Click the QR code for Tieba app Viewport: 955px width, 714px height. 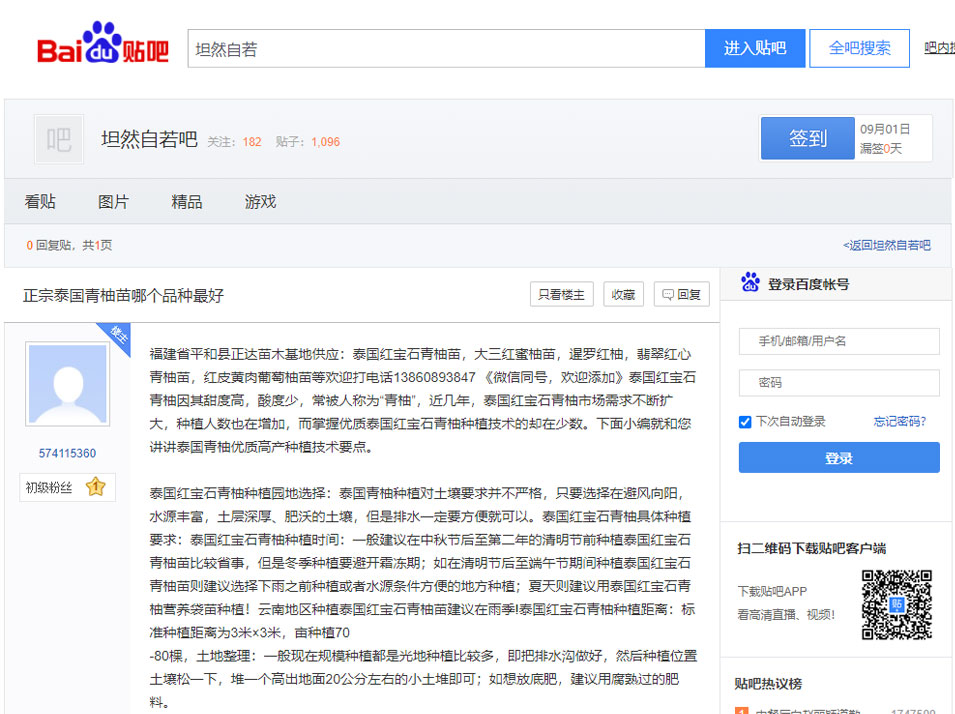[x=897, y=604]
